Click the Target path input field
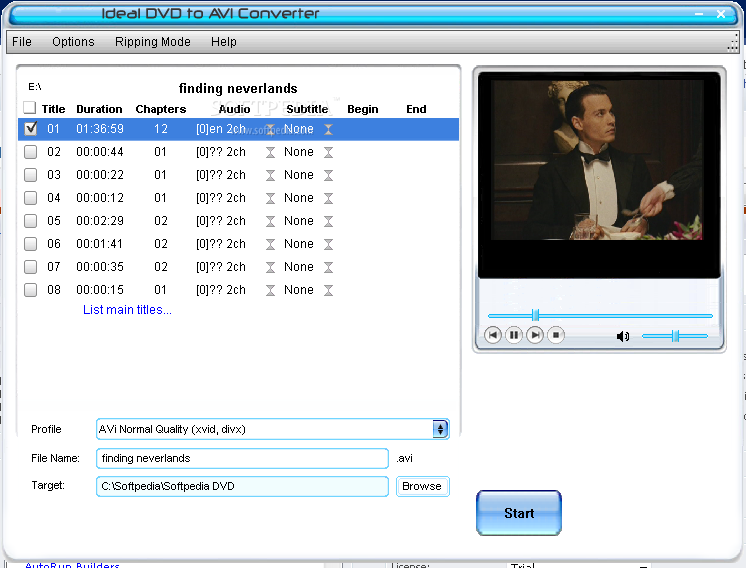This screenshot has width=746, height=568. (242, 486)
